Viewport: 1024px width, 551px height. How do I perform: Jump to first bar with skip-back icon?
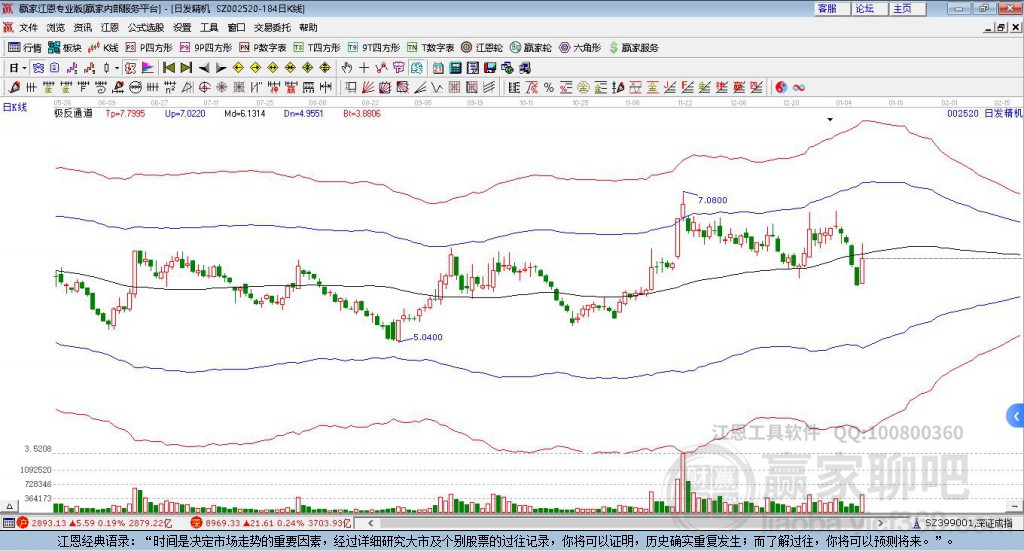click(x=168, y=68)
